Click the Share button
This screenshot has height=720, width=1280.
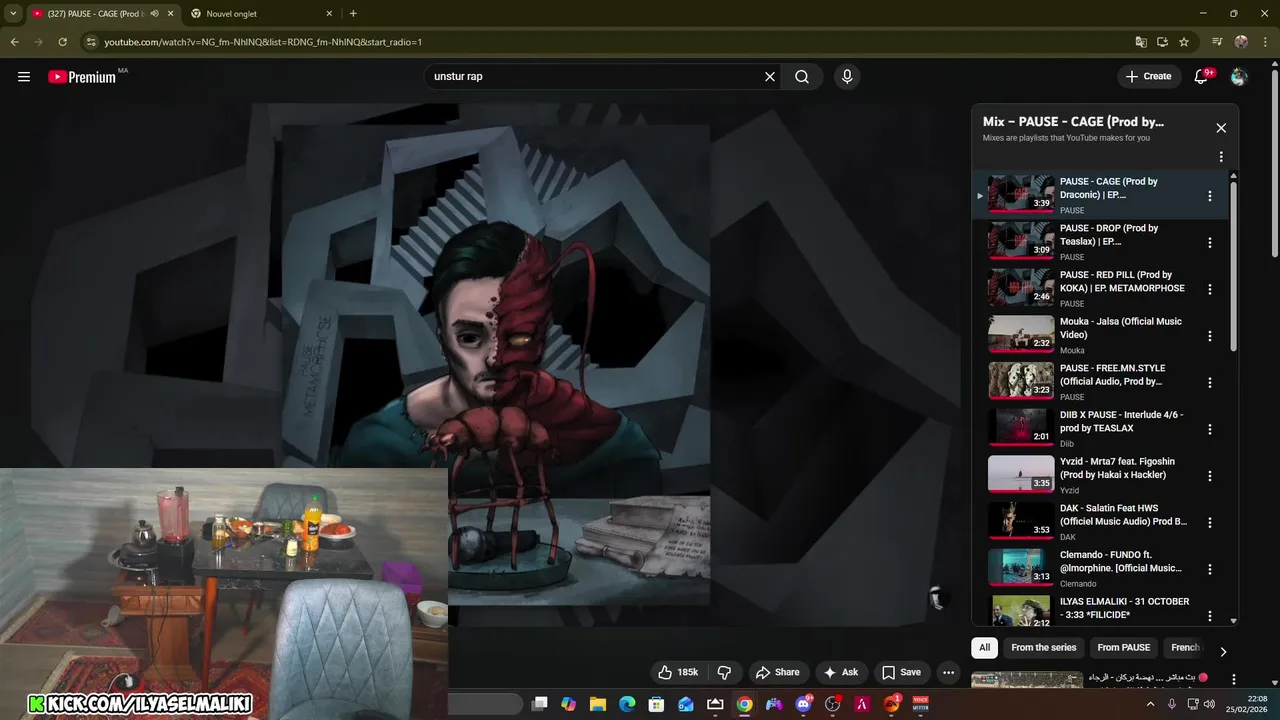(778, 672)
